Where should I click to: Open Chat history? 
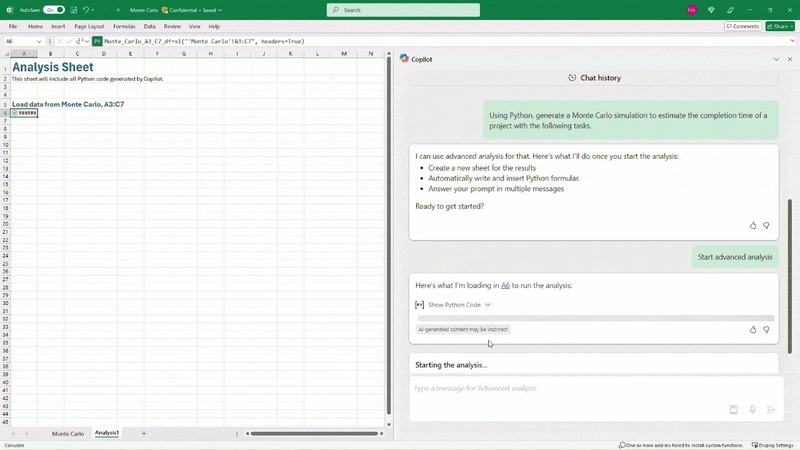[594, 78]
